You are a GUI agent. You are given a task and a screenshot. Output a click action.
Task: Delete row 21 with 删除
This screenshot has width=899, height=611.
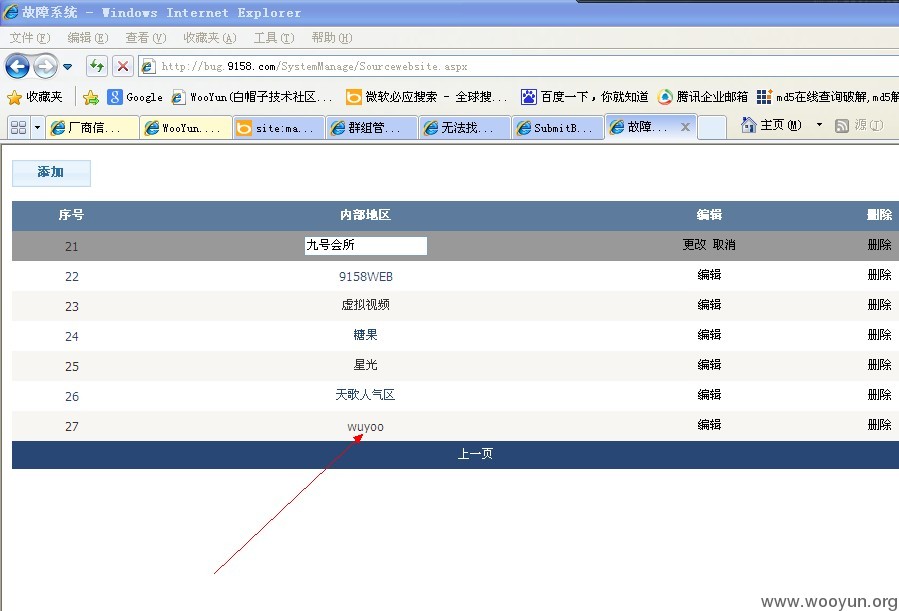tap(880, 245)
